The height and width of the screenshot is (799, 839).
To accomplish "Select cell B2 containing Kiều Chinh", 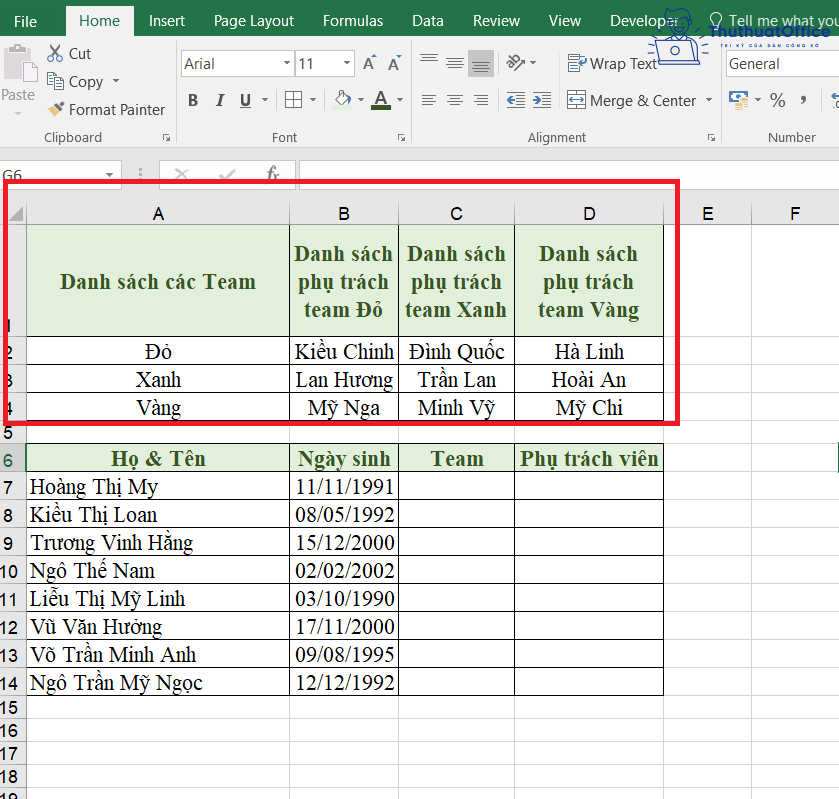I will click(344, 351).
